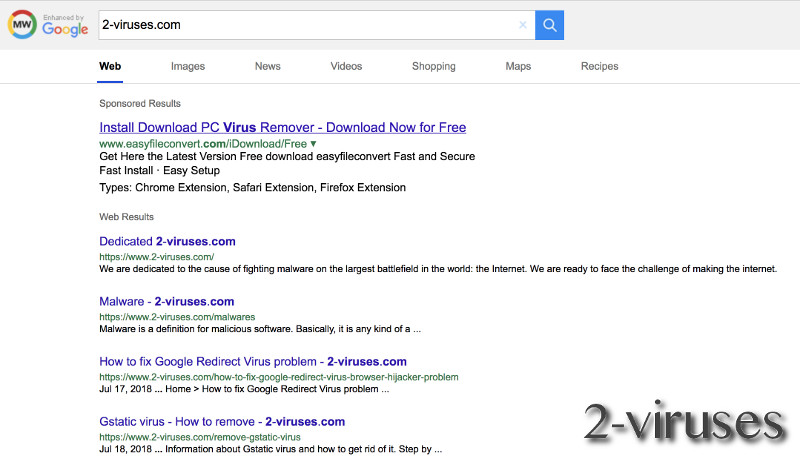
Task: Select the Web tab
Action: tap(110, 66)
